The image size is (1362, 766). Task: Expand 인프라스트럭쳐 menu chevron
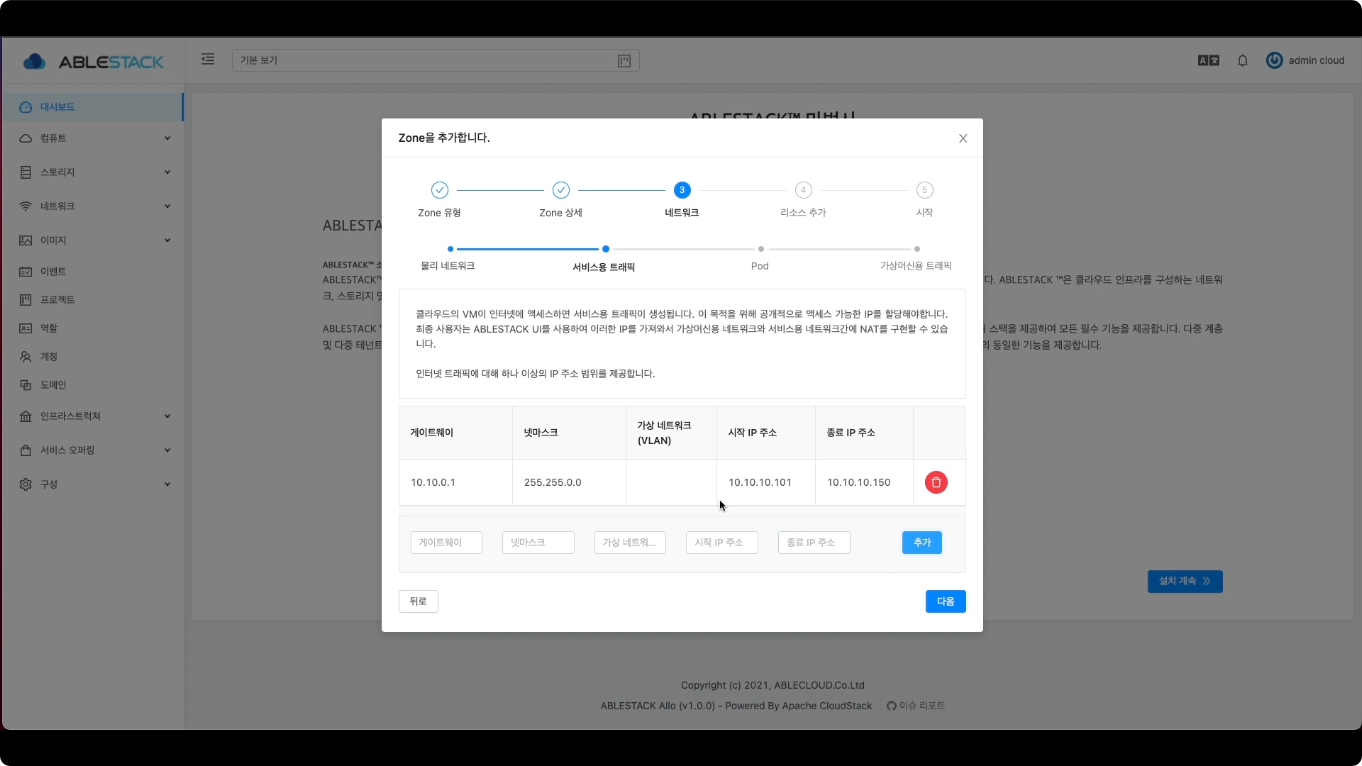(x=167, y=416)
